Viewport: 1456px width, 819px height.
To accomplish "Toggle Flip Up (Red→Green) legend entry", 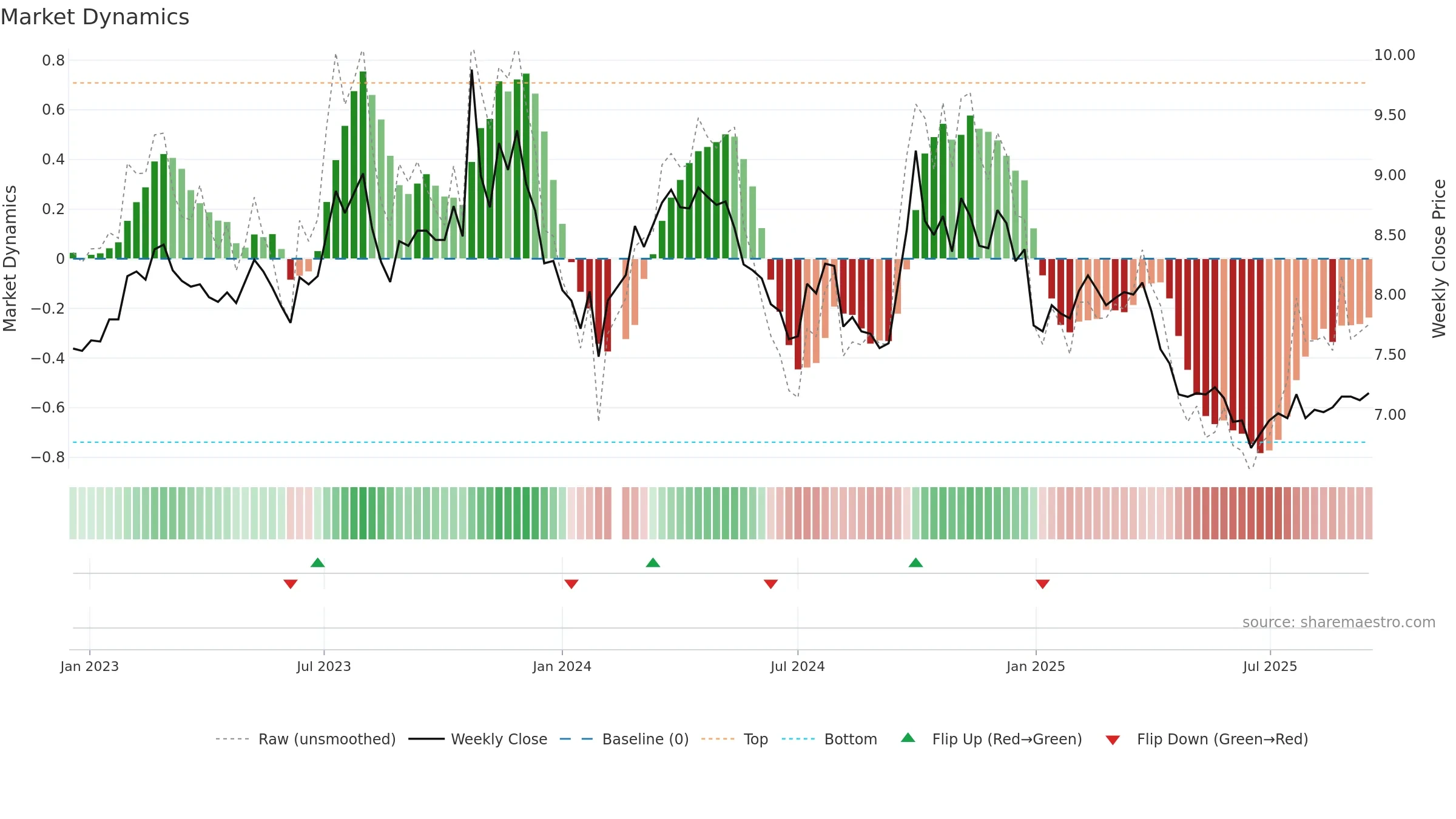I will 991,739.
